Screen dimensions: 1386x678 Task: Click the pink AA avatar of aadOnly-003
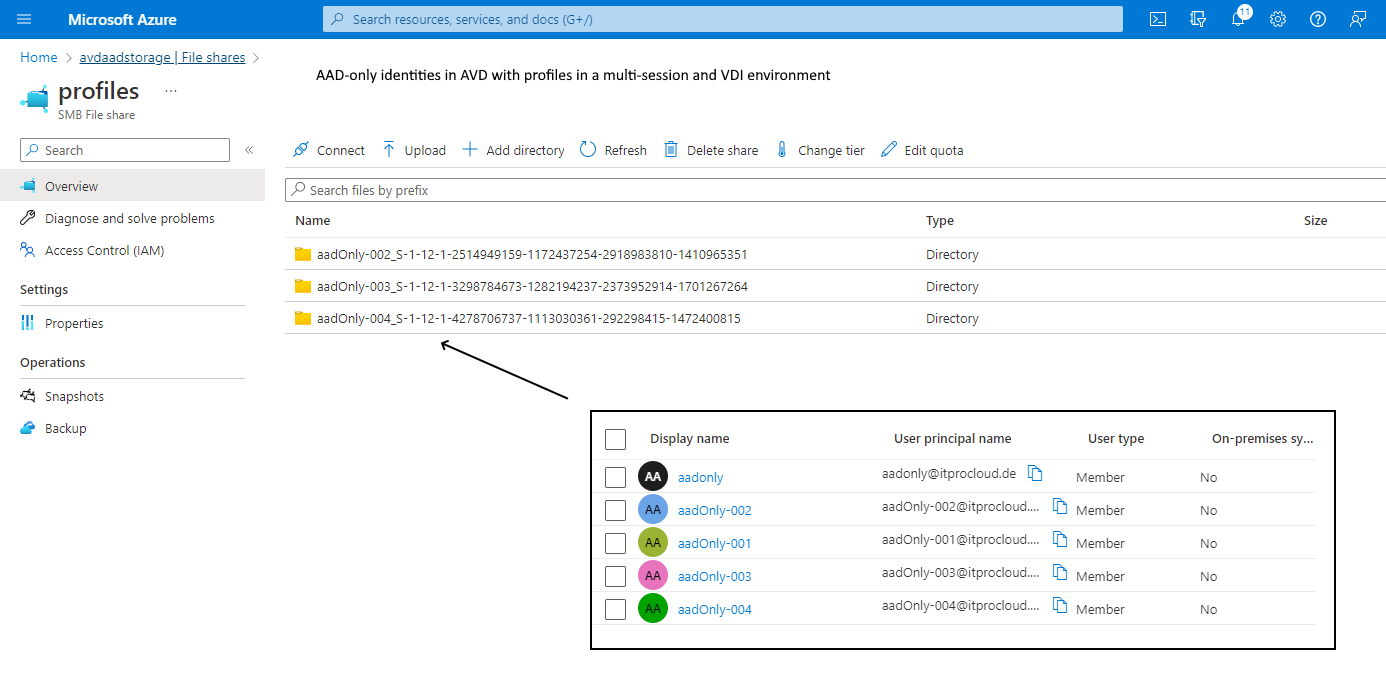coord(653,576)
